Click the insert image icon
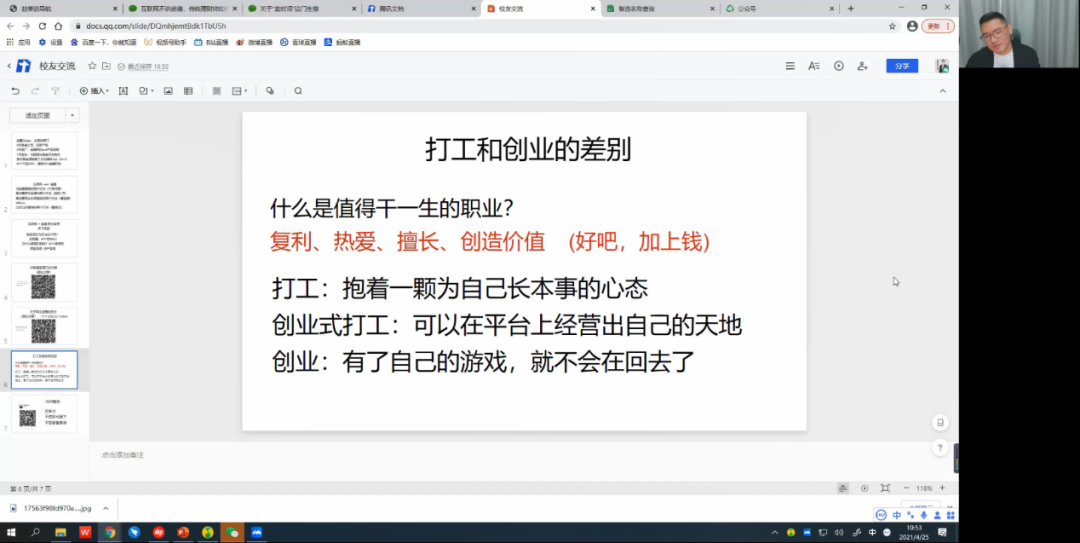Viewport: 1080px width, 543px height. [x=168, y=91]
